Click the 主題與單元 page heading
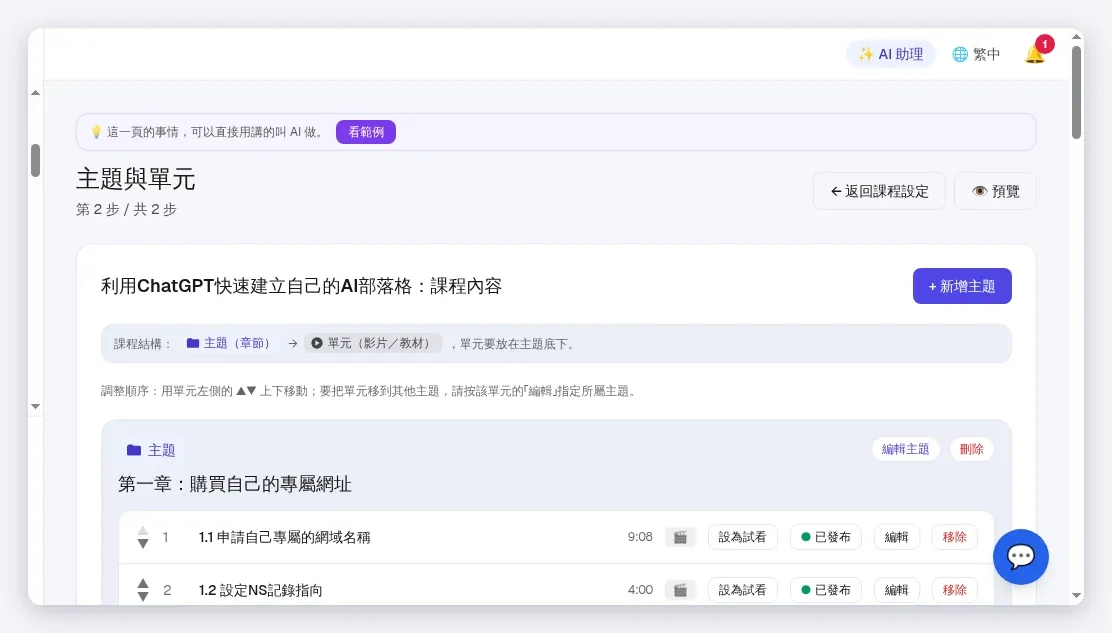Viewport: 1112px width, 633px height. click(x=135, y=179)
